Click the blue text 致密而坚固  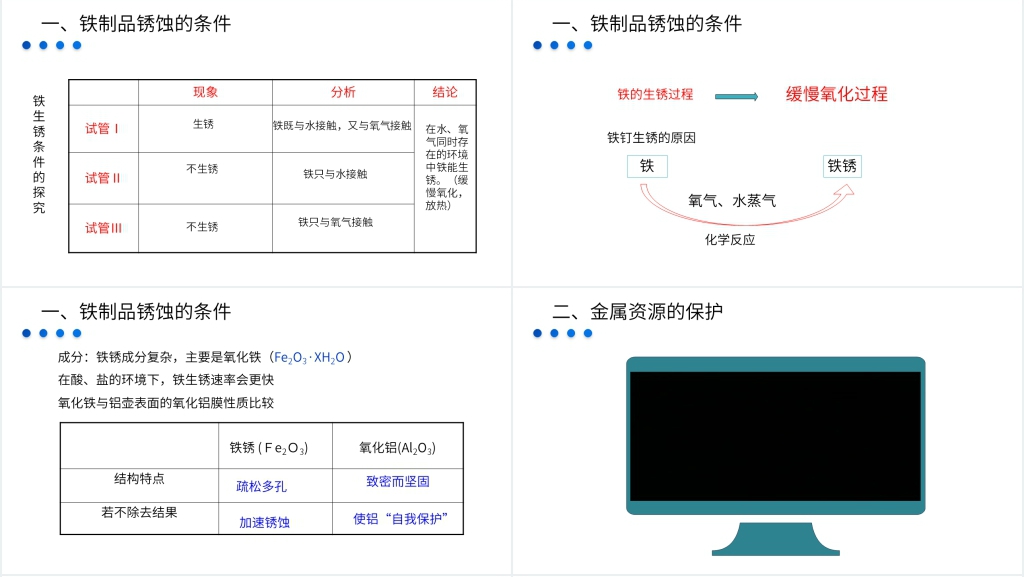pyautogui.click(x=398, y=481)
